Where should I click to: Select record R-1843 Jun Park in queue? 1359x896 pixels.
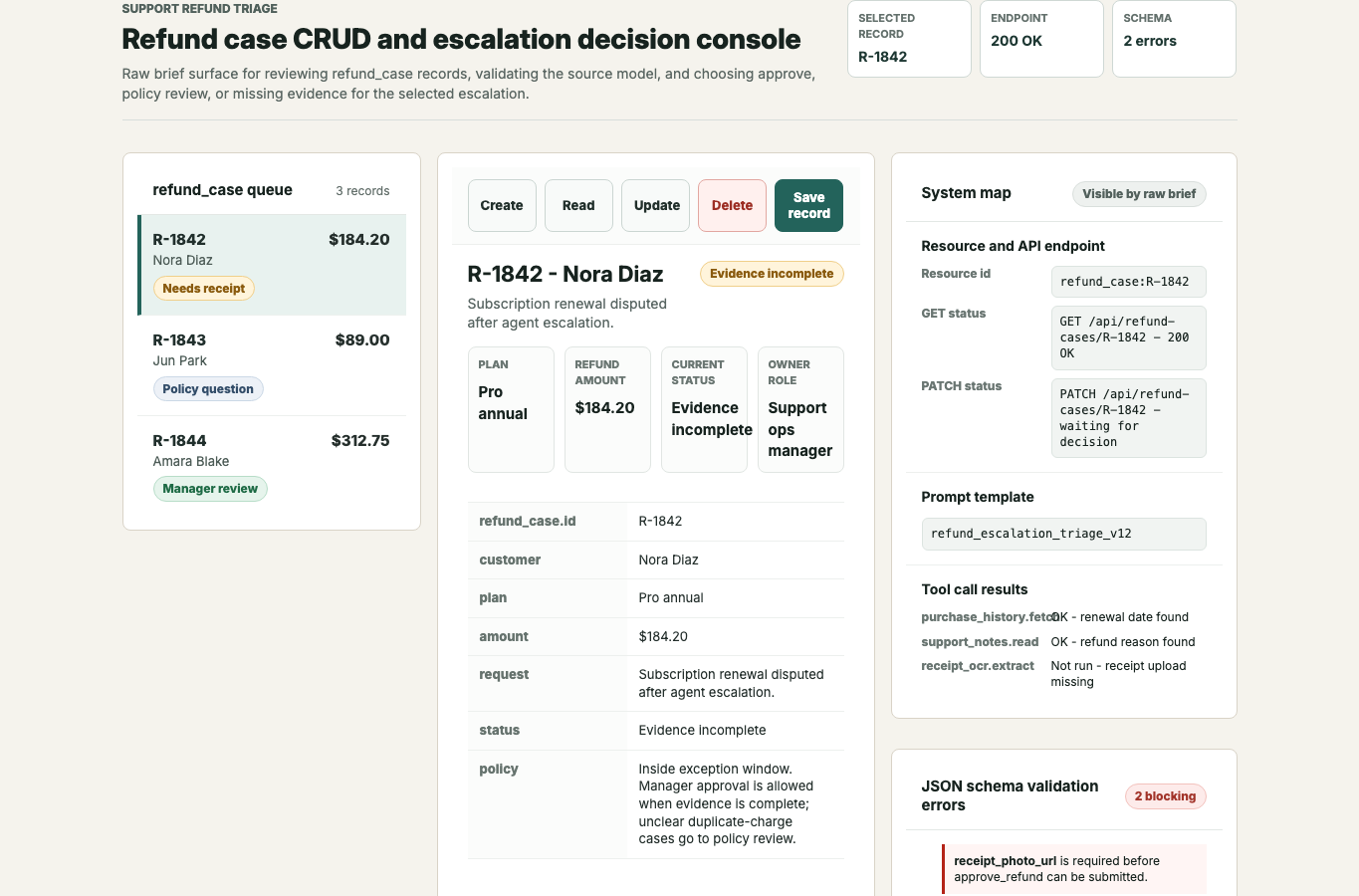[272, 365]
